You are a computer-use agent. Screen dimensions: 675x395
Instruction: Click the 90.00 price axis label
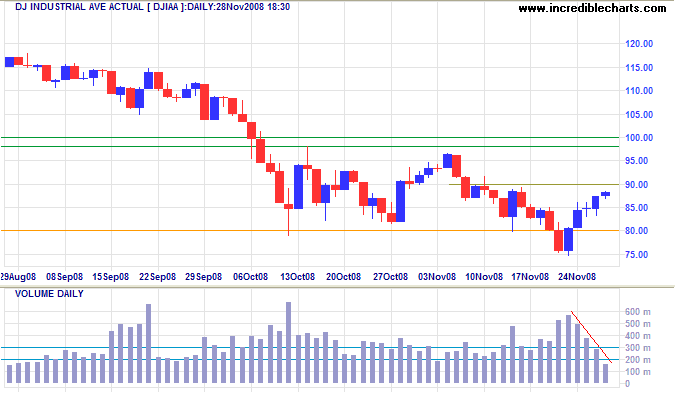637,185
